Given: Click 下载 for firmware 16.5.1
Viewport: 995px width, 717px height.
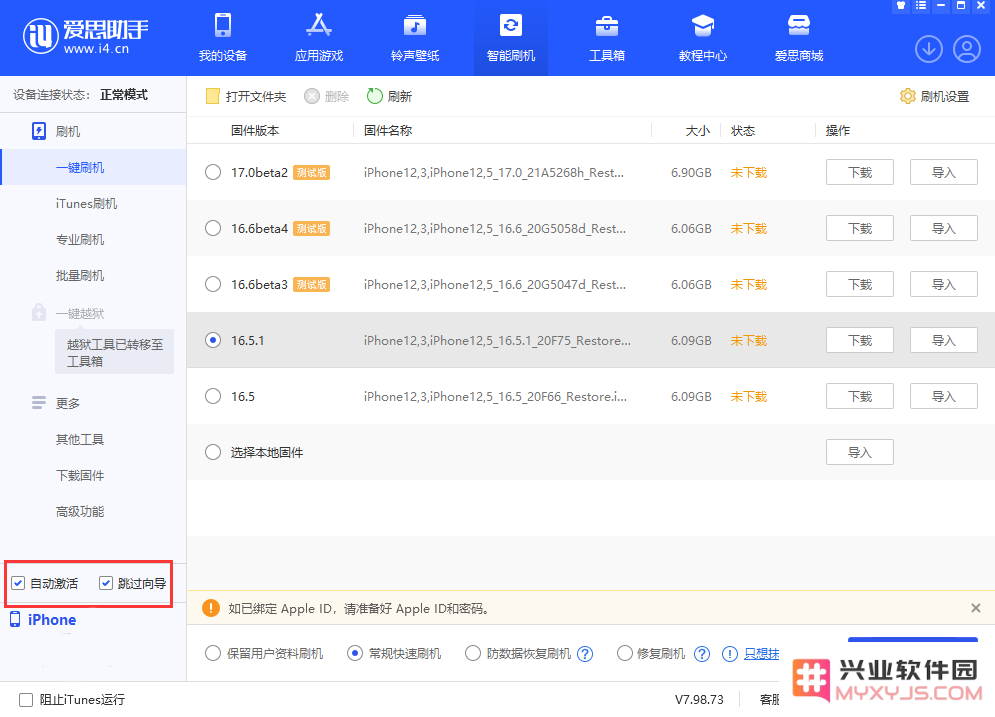Looking at the screenshot, I should [x=860, y=341].
